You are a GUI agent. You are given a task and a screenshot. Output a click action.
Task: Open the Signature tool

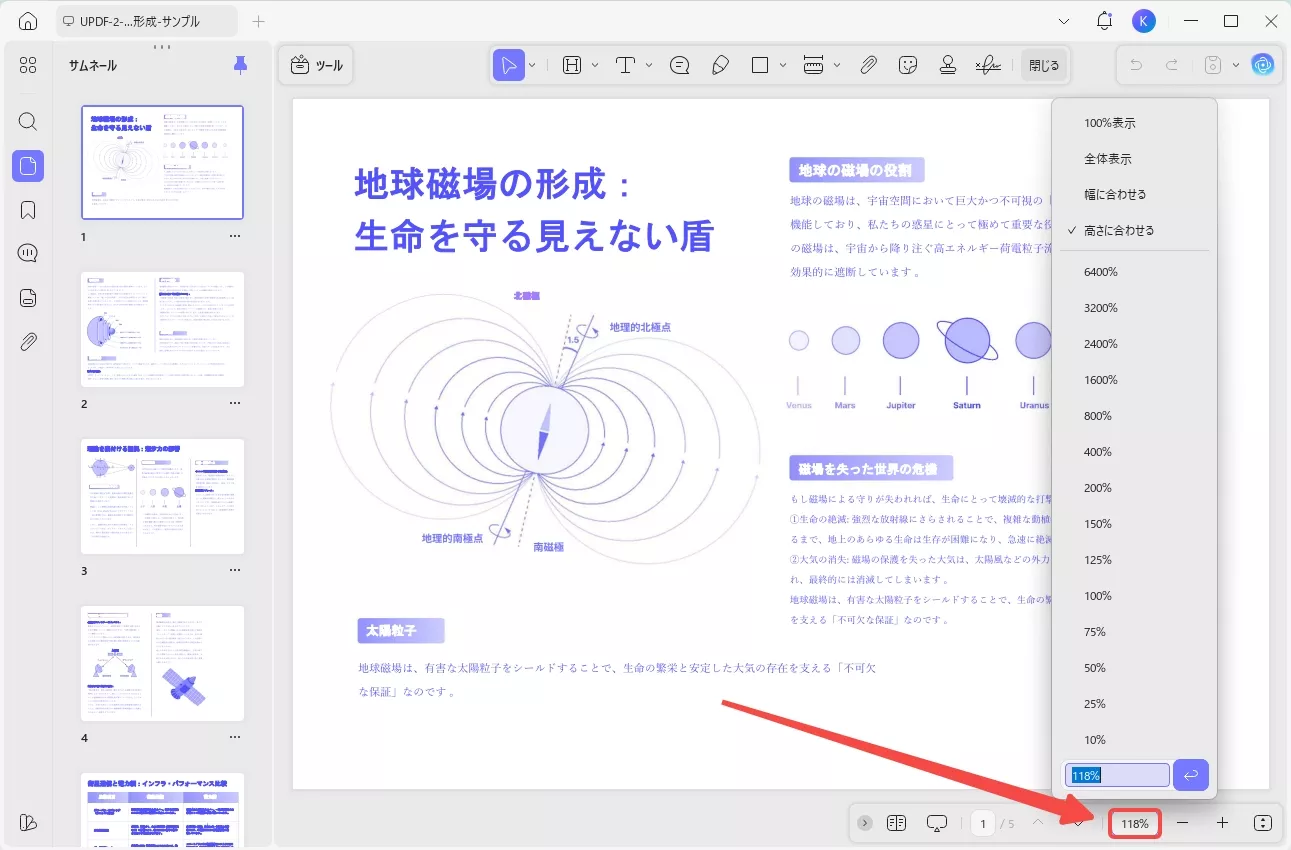click(988, 64)
